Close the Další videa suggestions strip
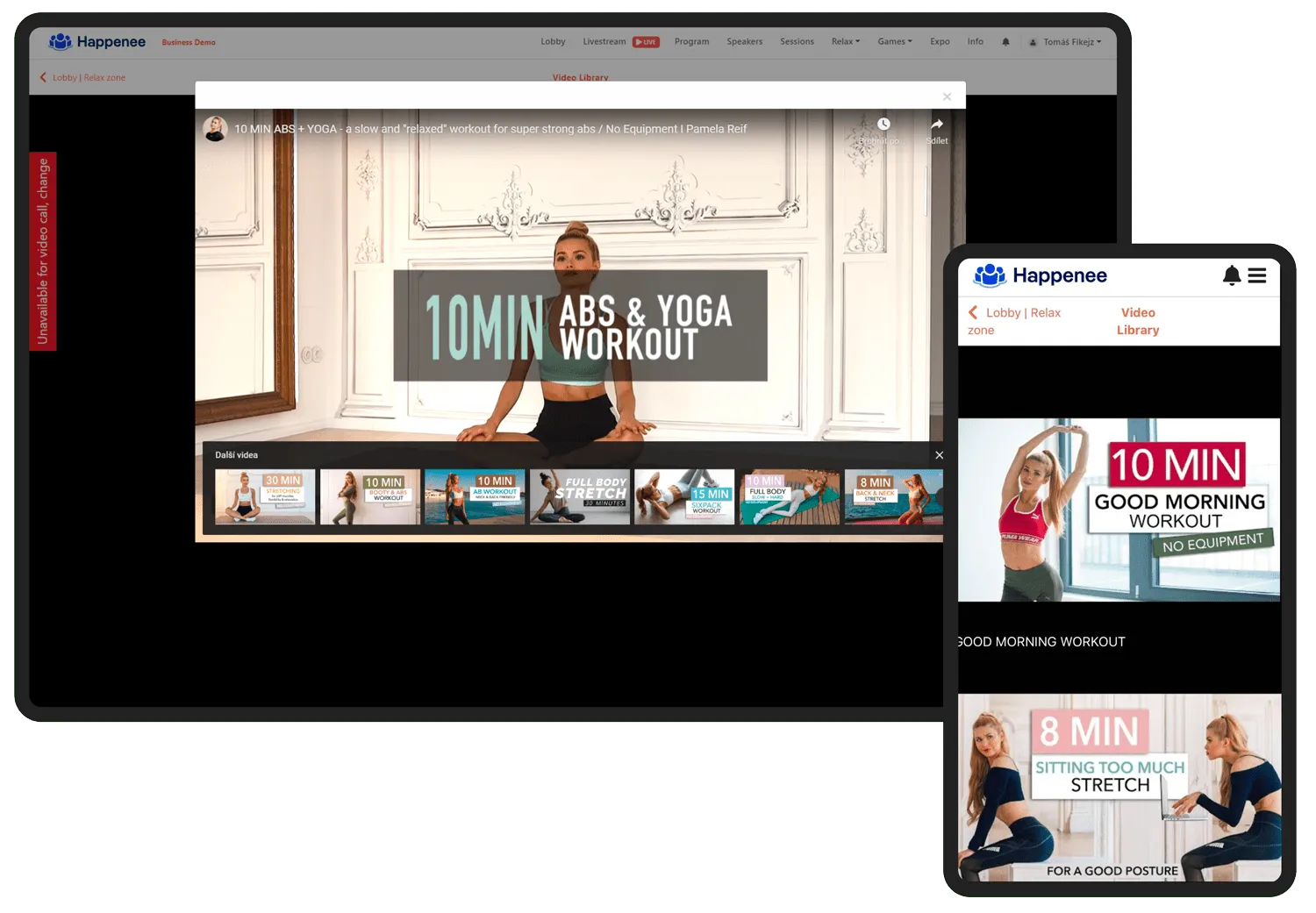1316x913 pixels. [x=939, y=455]
